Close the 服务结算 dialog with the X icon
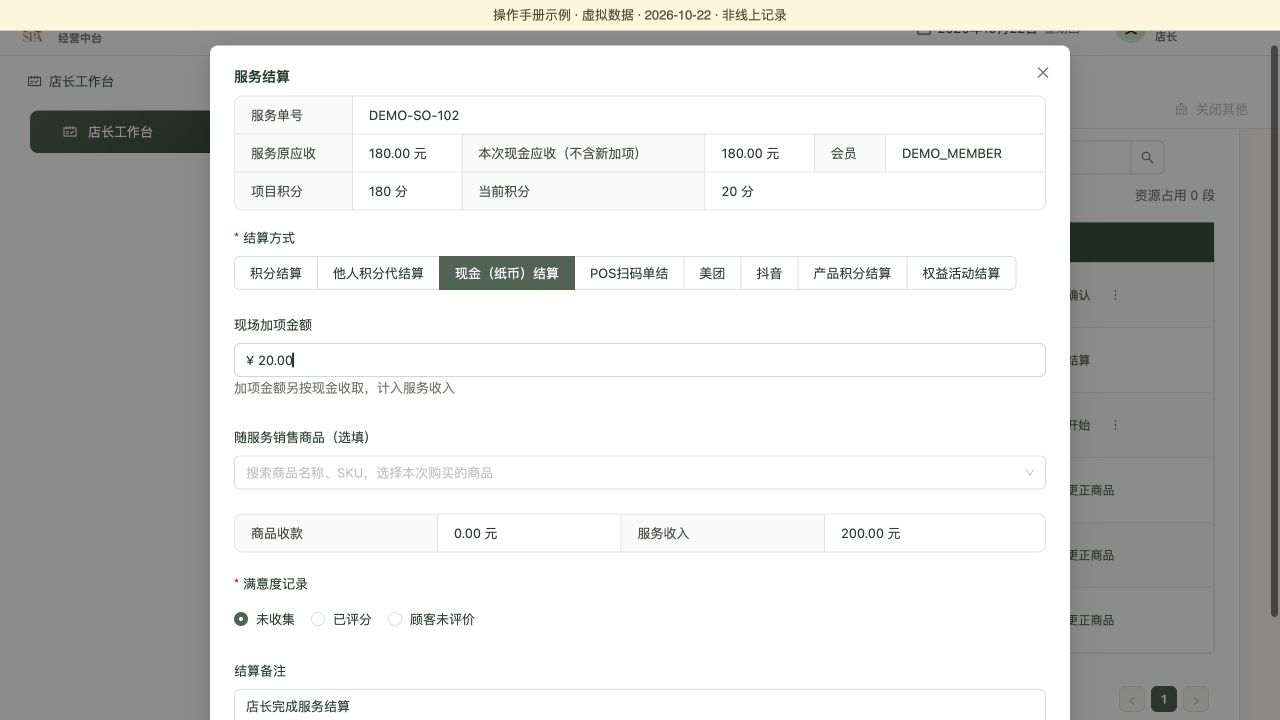The height and width of the screenshot is (720, 1280). pyautogui.click(x=1043, y=72)
